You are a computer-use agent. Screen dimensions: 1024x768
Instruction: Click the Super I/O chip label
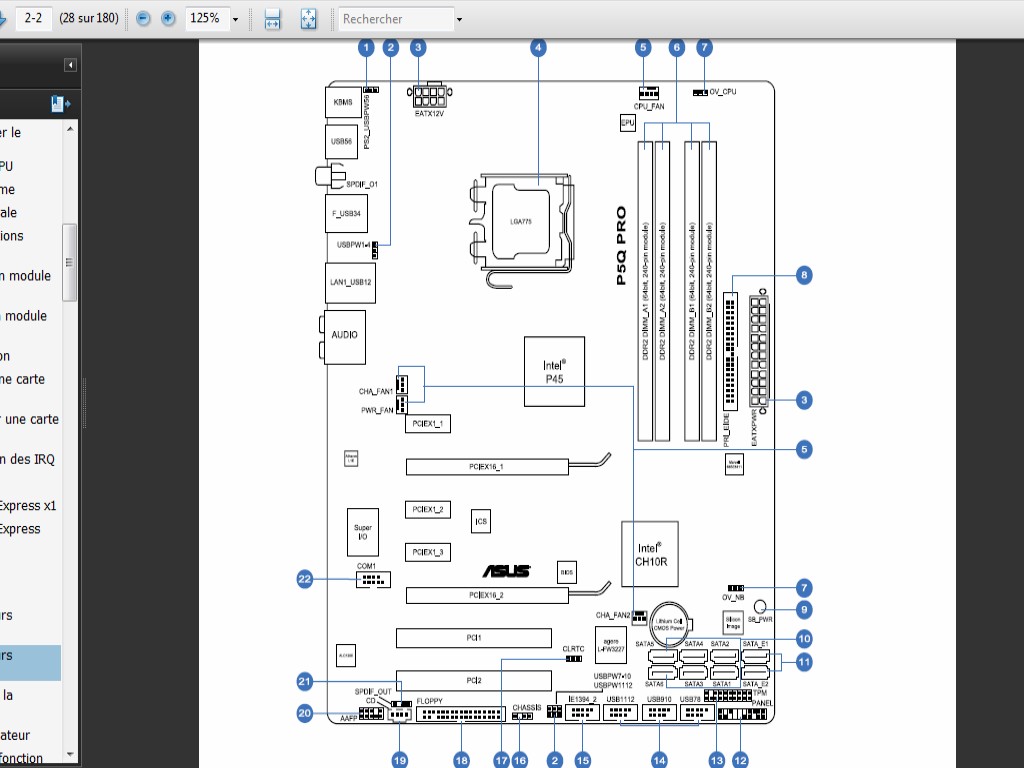pos(363,532)
